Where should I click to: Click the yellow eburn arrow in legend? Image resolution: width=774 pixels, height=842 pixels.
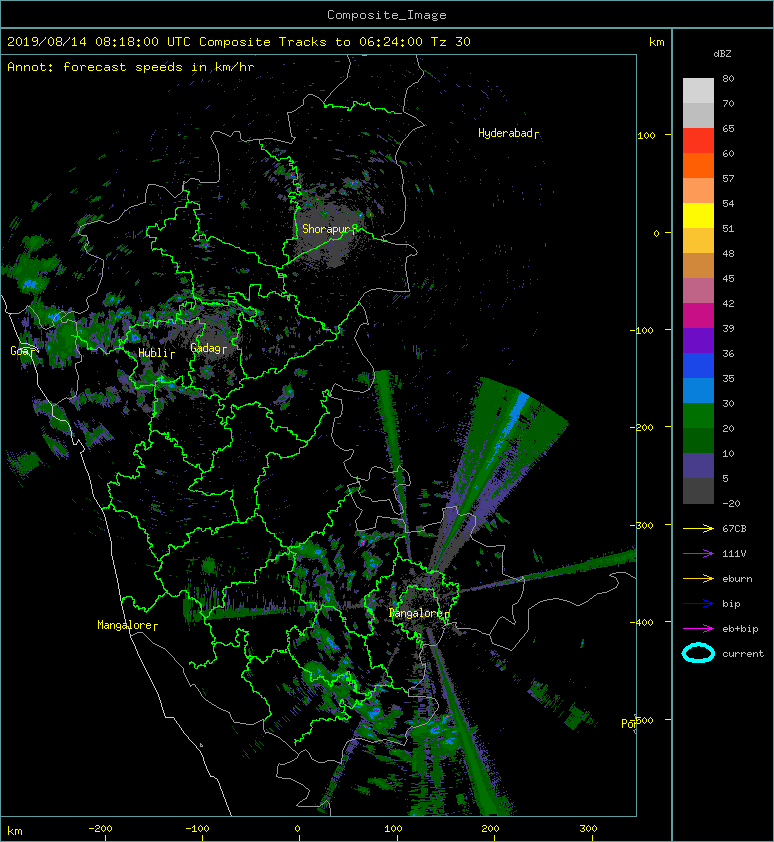coord(698,578)
